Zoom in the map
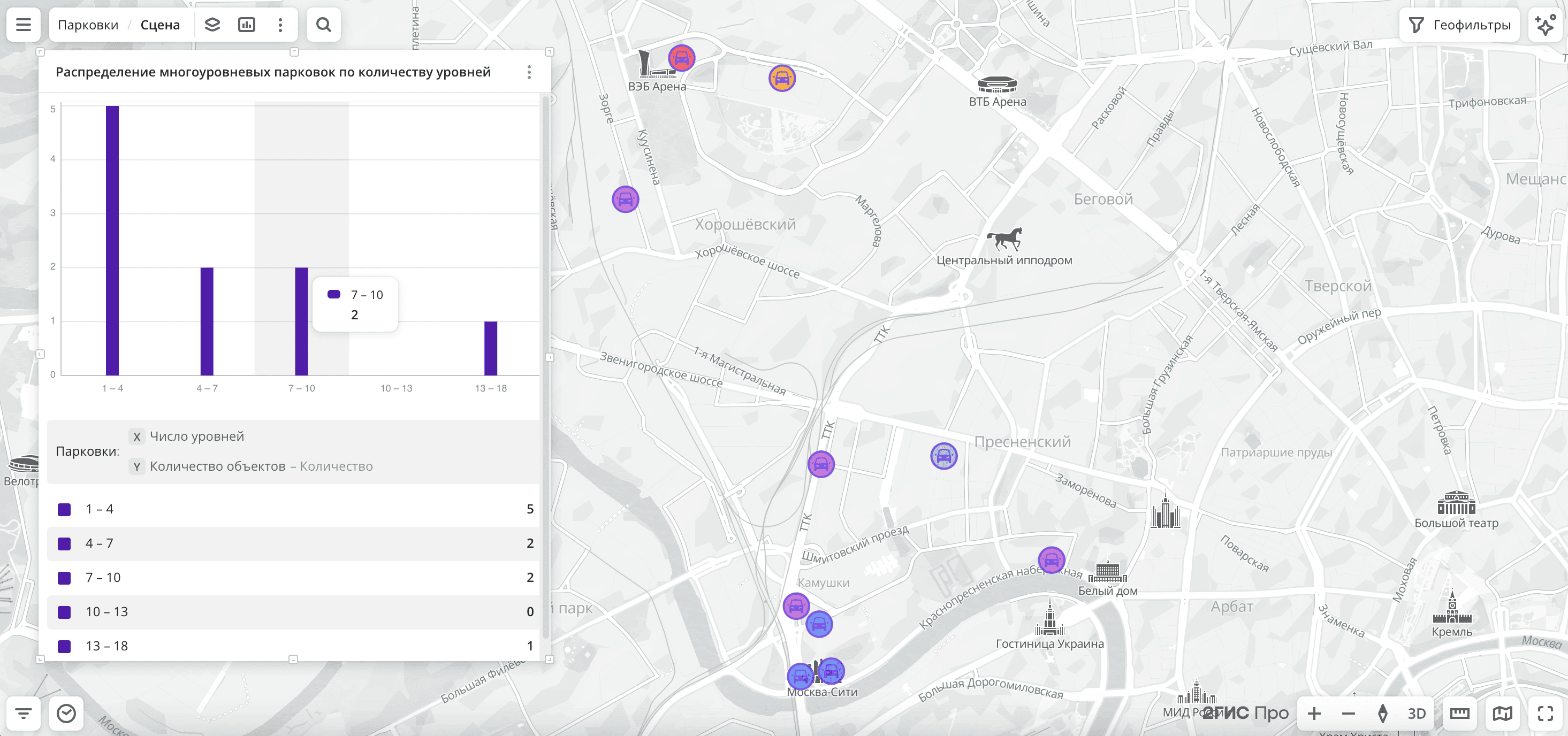This screenshot has width=1568, height=736. (x=1314, y=714)
